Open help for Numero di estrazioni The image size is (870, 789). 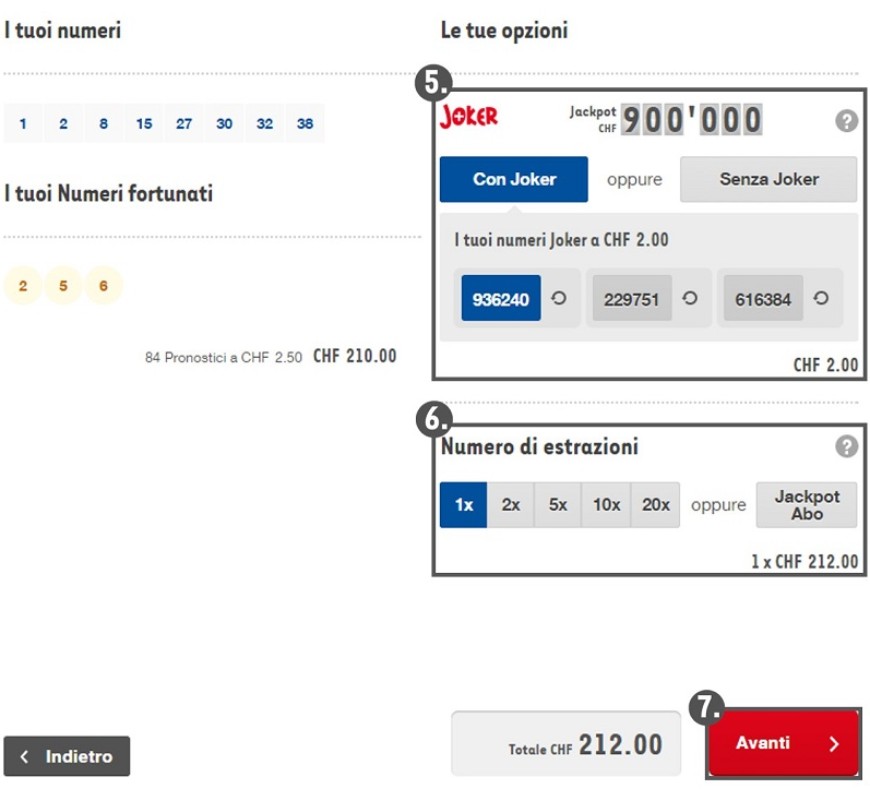point(846,447)
